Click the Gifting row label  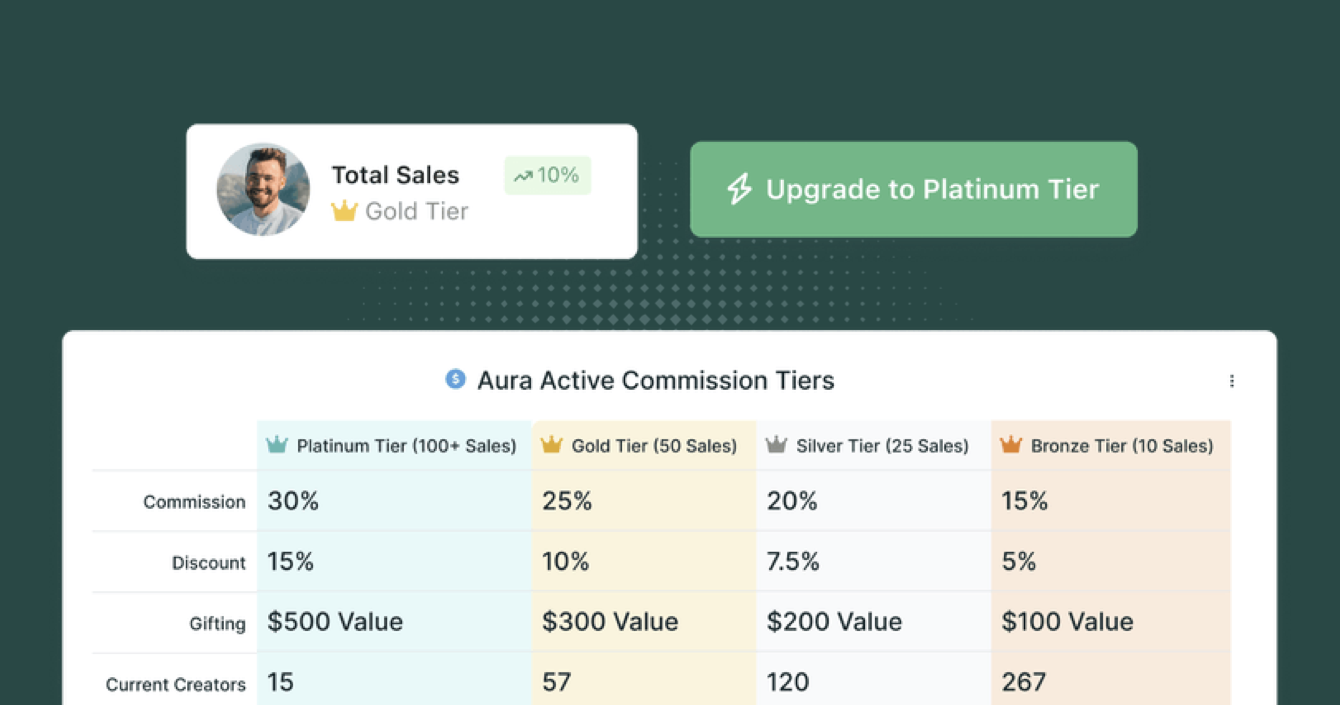217,622
